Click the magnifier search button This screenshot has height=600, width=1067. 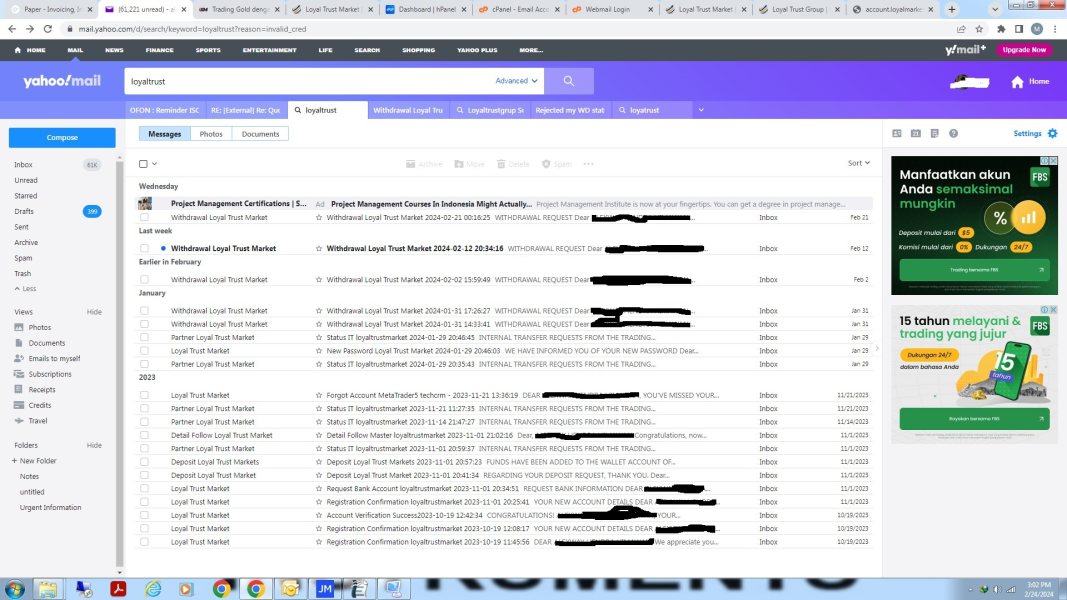pyautogui.click(x=569, y=81)
